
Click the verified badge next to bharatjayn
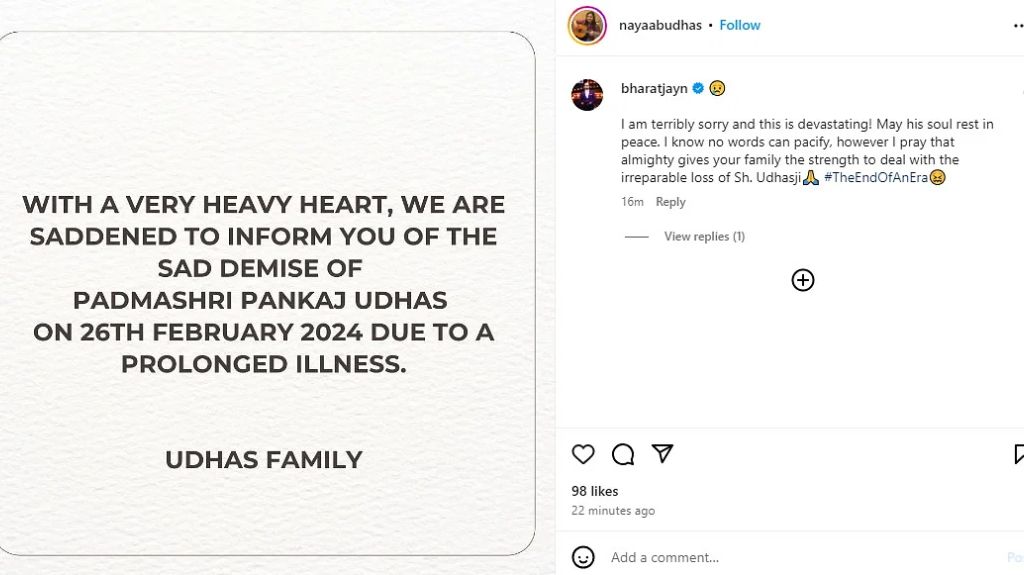point(698,88)
